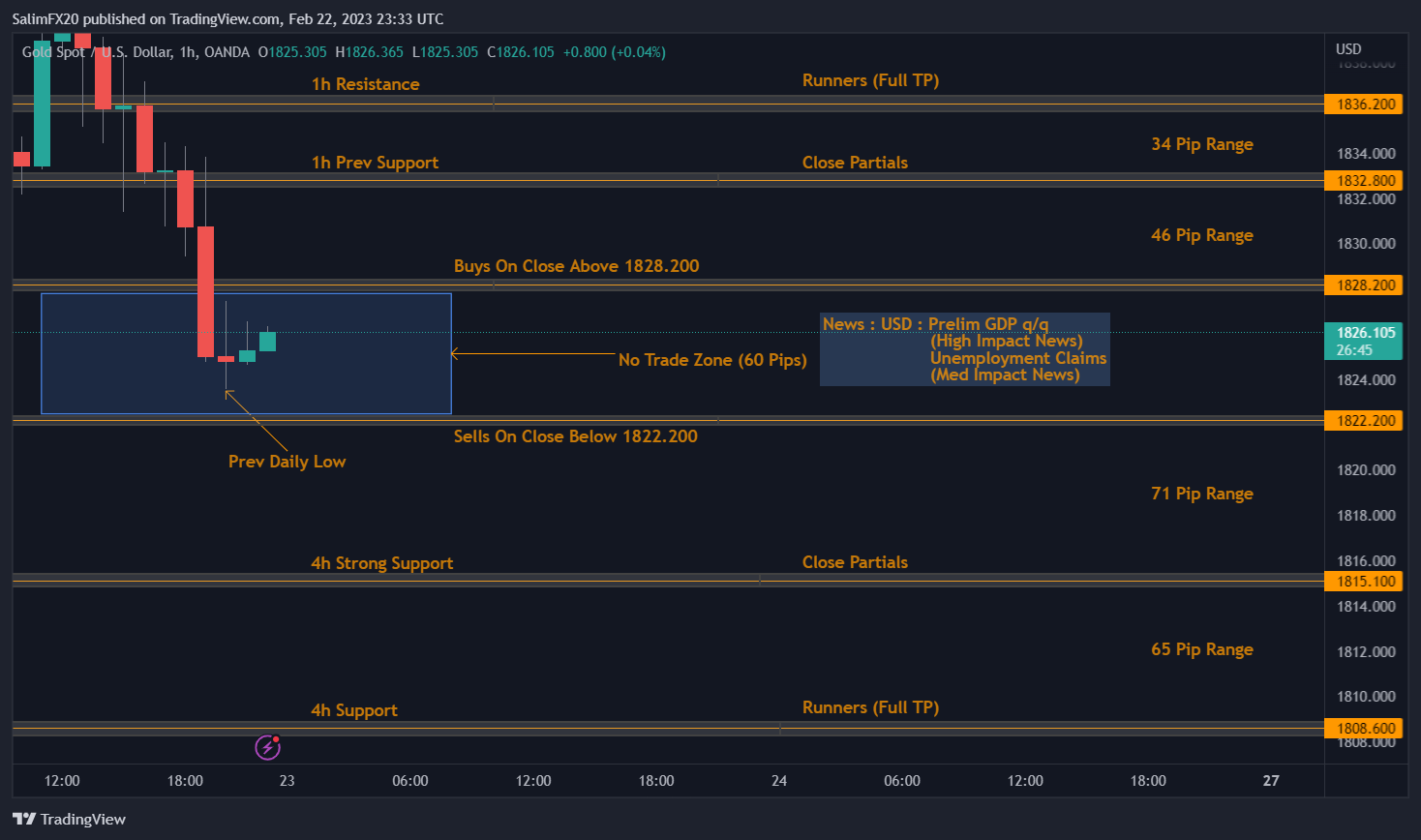
Task: Select the '1h Resistance' text label
Action: pos(365,84)
